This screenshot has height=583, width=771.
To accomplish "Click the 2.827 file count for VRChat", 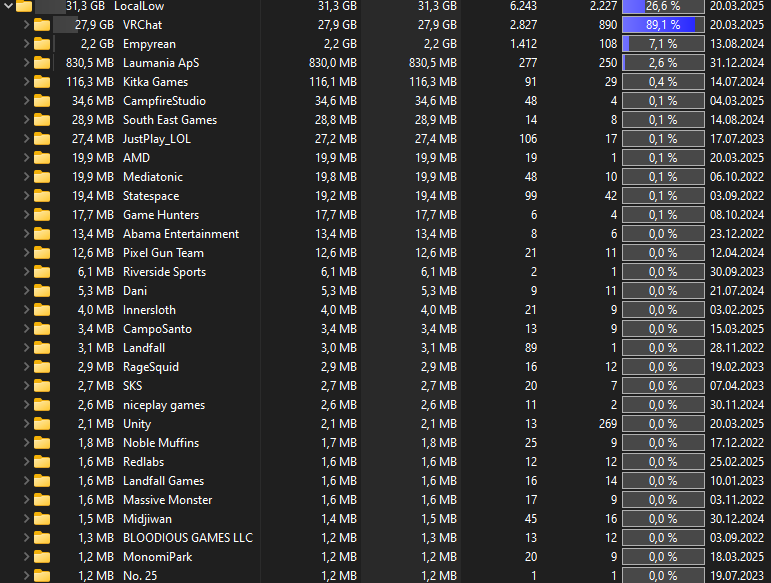I will 523,25.
